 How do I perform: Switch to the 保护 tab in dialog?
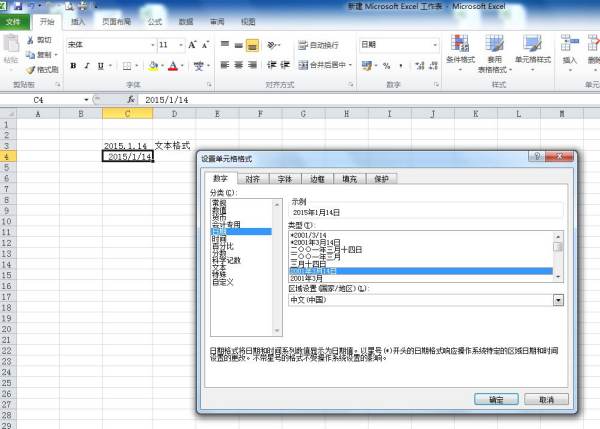(381, 178)
